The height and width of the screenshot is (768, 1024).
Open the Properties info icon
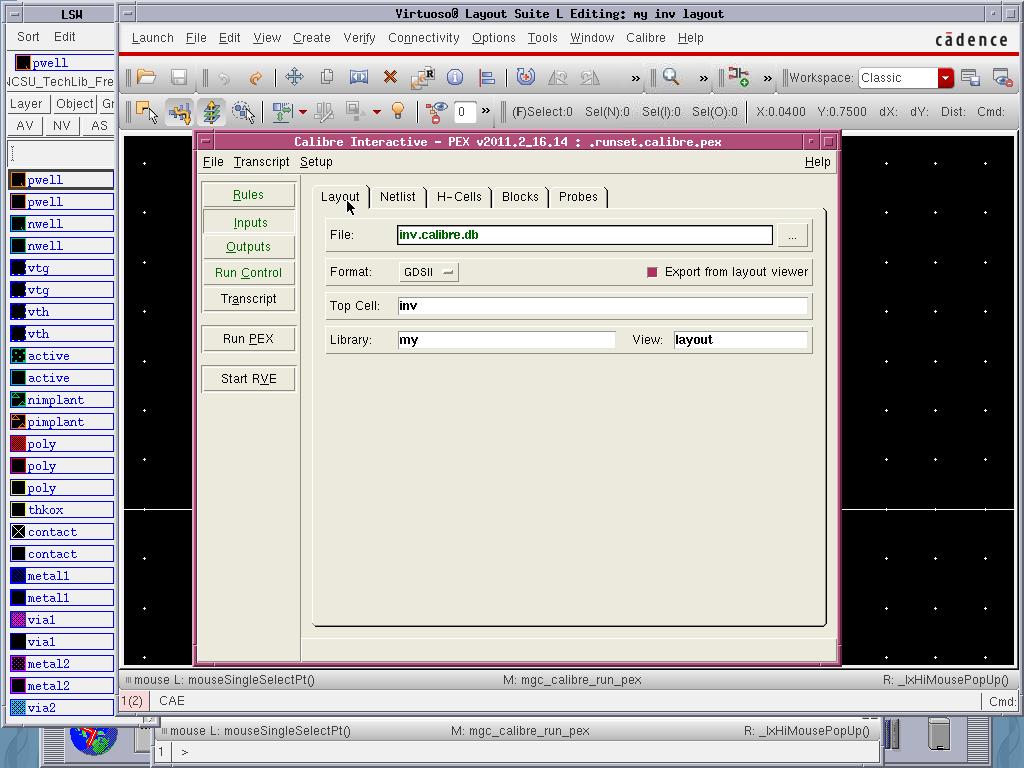click(455, 77)
